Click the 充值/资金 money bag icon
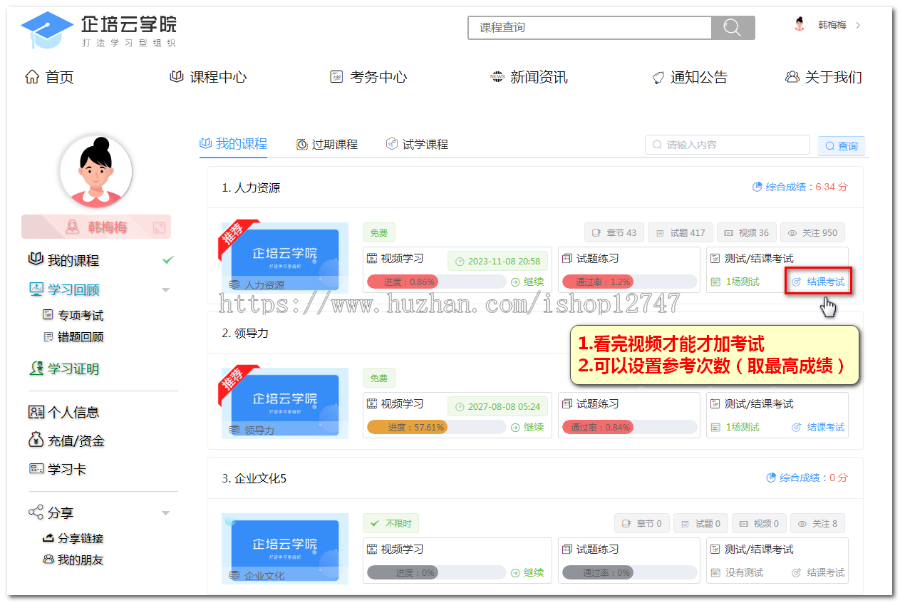The width and height of the screenshot is (900, 603). [36, 440]
